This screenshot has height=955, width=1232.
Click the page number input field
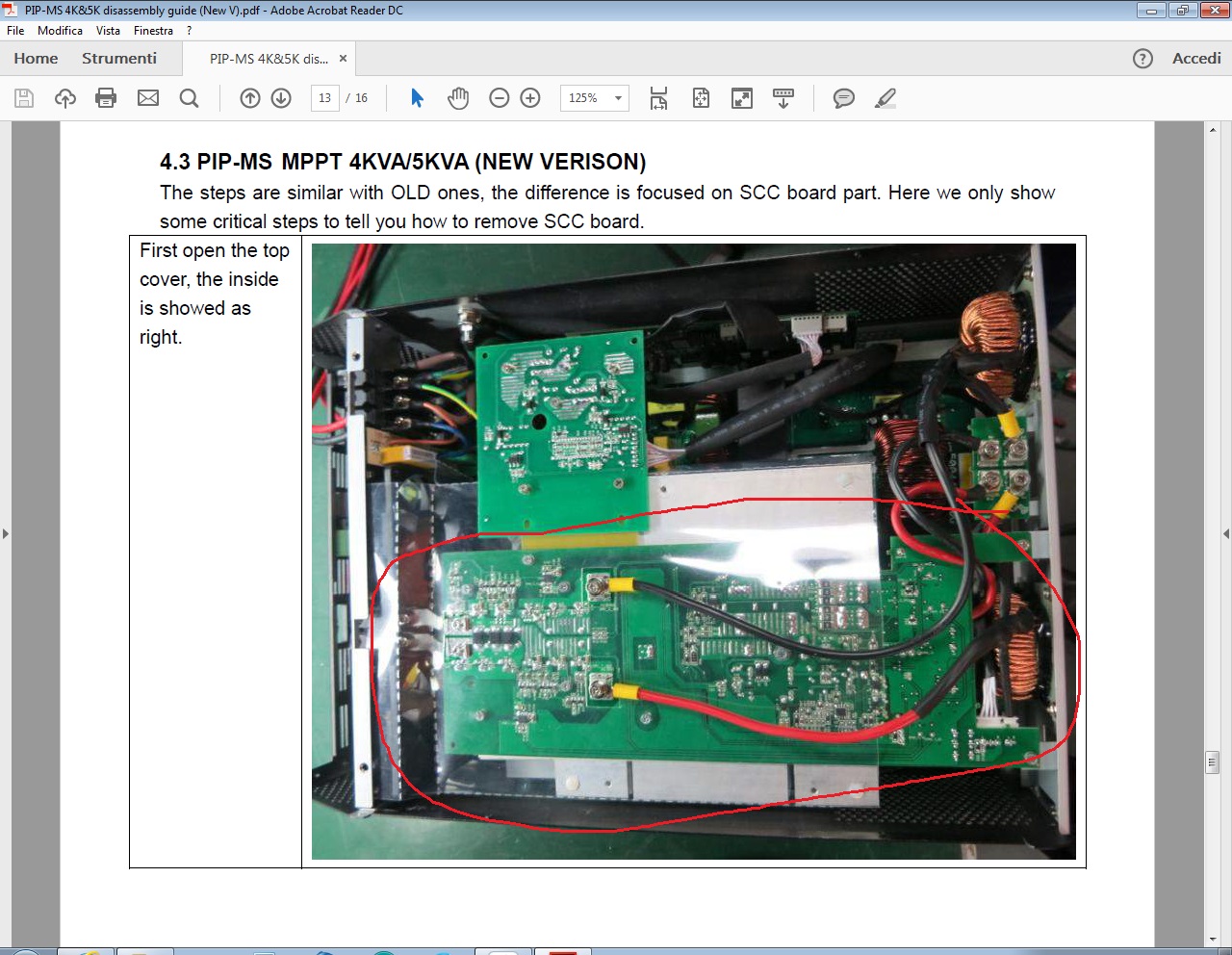tap(325, 98)
